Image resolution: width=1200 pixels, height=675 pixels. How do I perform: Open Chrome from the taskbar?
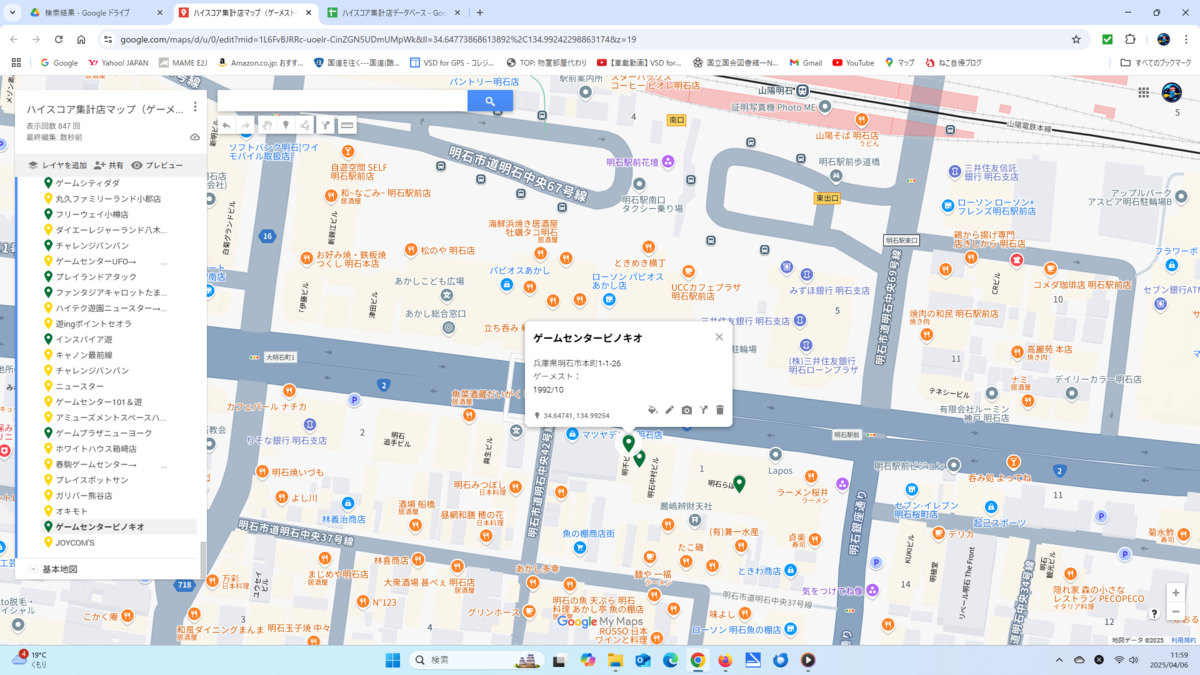(x=698, y=660)
